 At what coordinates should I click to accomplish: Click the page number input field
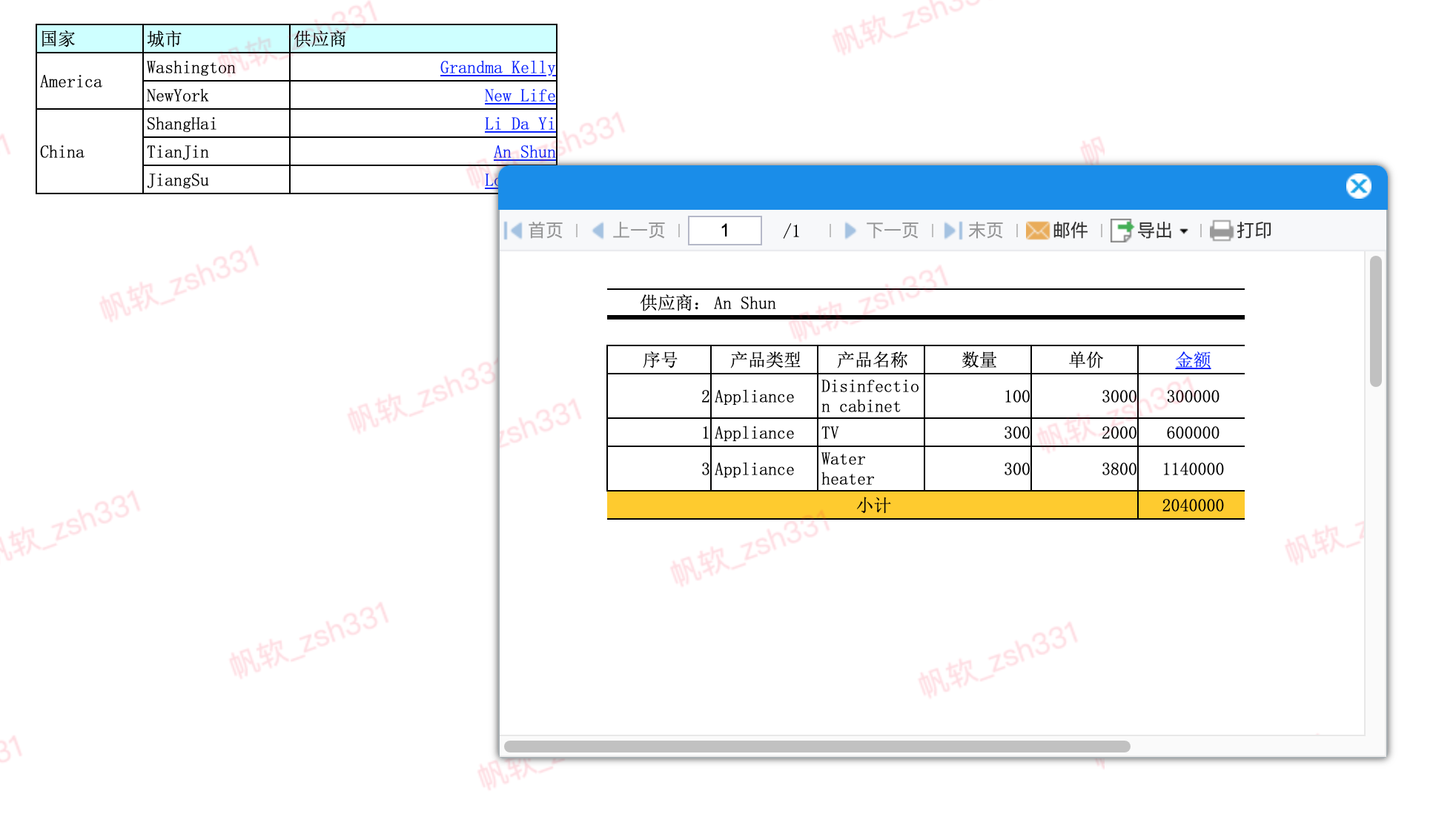click(x=724, y=231)
